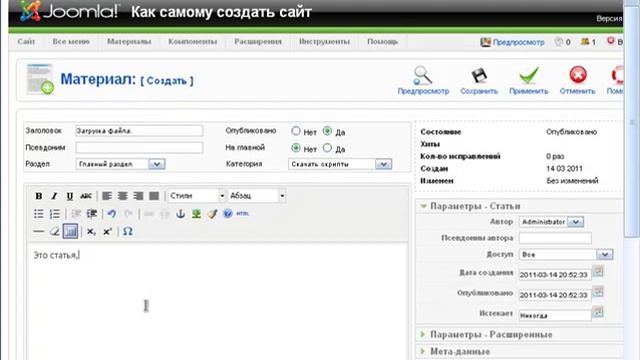Image resolution: width=640 pixels, height=360 pixels.
Task: Edit HTML source of the article
Action: tap(242, 214)
